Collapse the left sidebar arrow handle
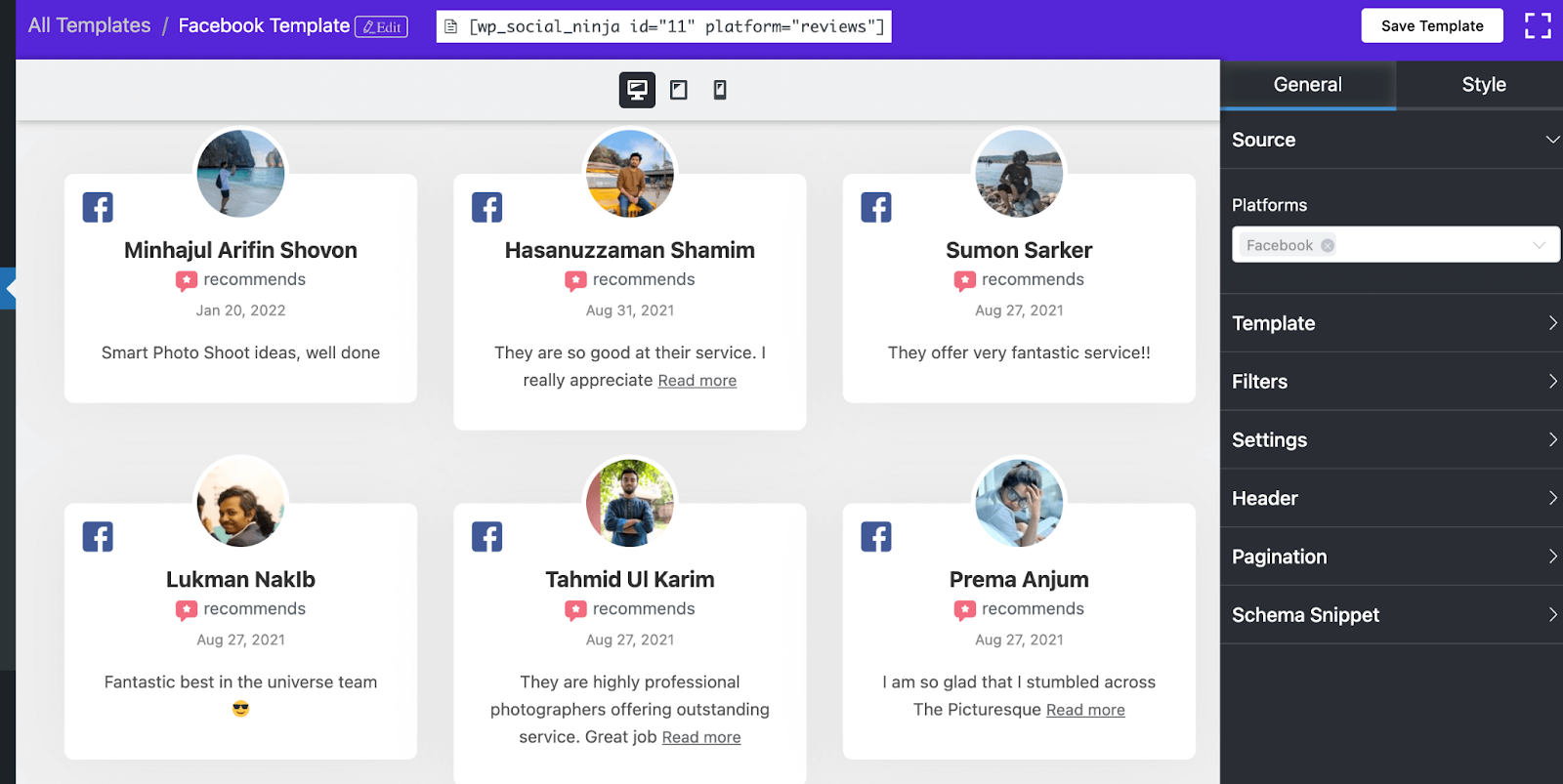The width and height of the screenshot is (1563, 784). tap(8, 288)
